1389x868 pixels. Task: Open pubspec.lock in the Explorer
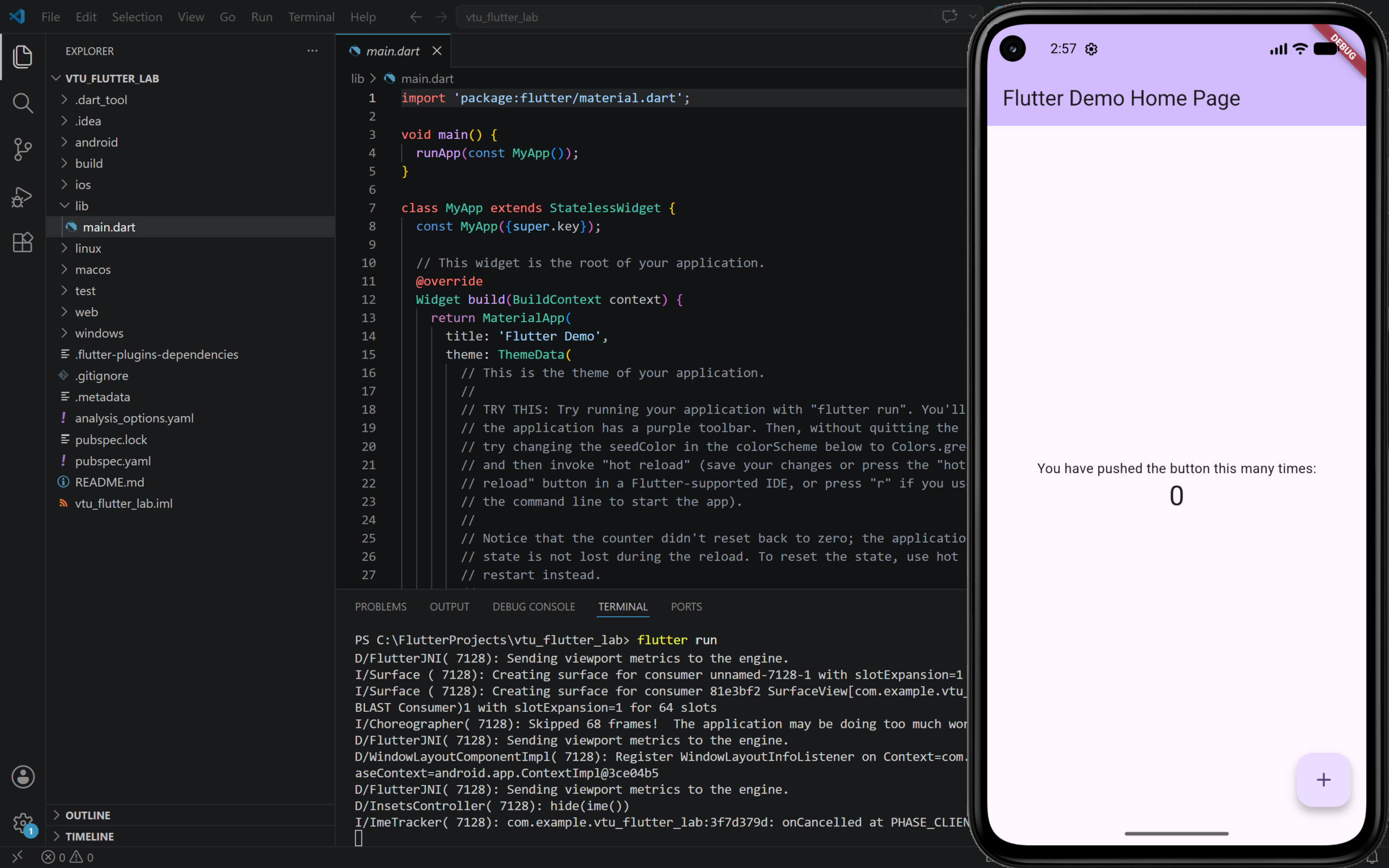[190, 440]
